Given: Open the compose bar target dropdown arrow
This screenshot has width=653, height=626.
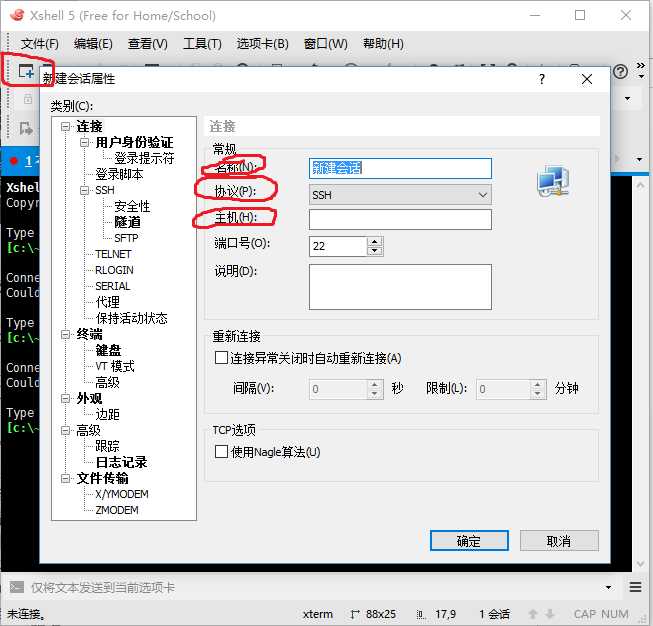Looking at the screenshot, I should tap(608, 587).
